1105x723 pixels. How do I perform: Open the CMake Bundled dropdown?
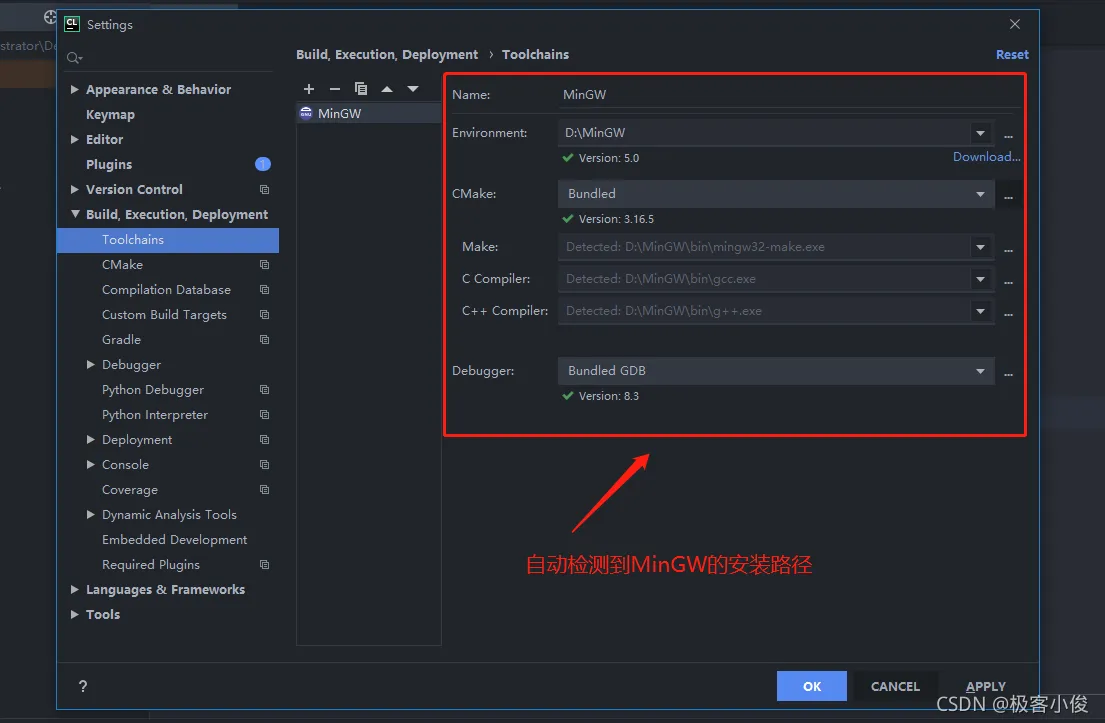click(980, 194)
